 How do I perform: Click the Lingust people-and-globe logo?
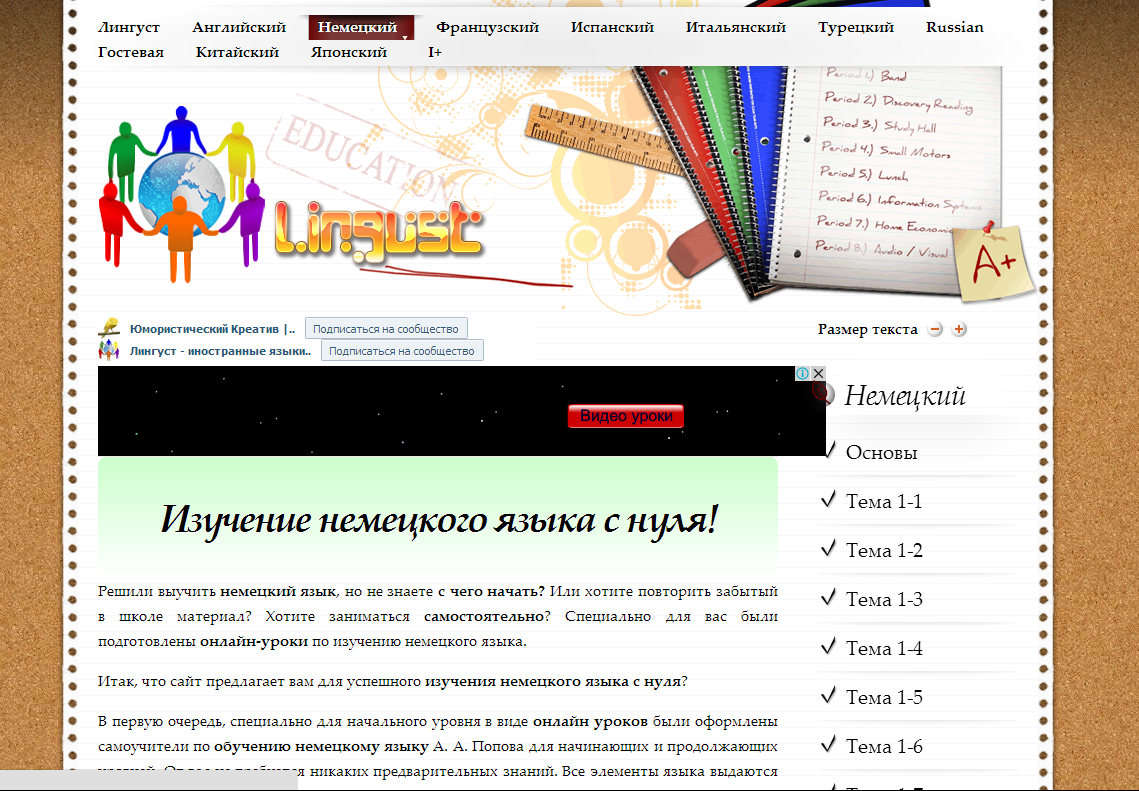182,195
